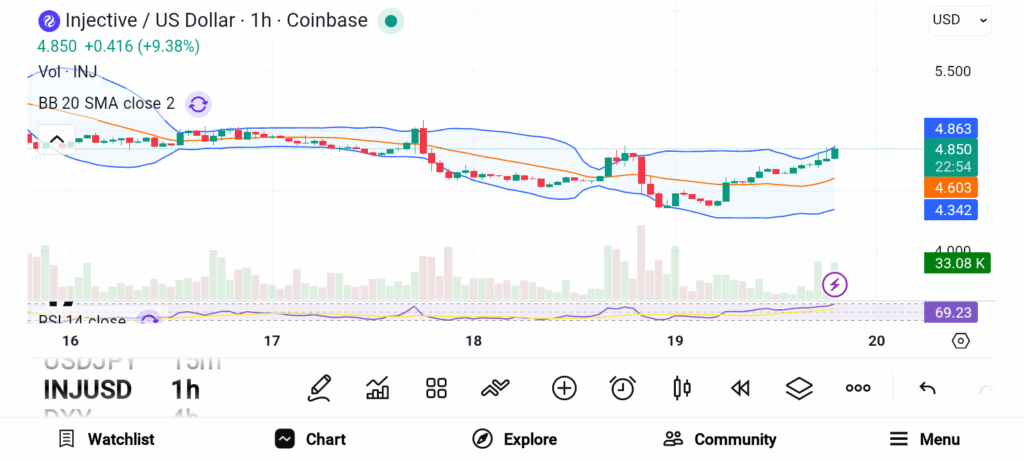Open the three-dot more options menu
The width and height of the screenshot is (1024, 461).
click(858, 388)
